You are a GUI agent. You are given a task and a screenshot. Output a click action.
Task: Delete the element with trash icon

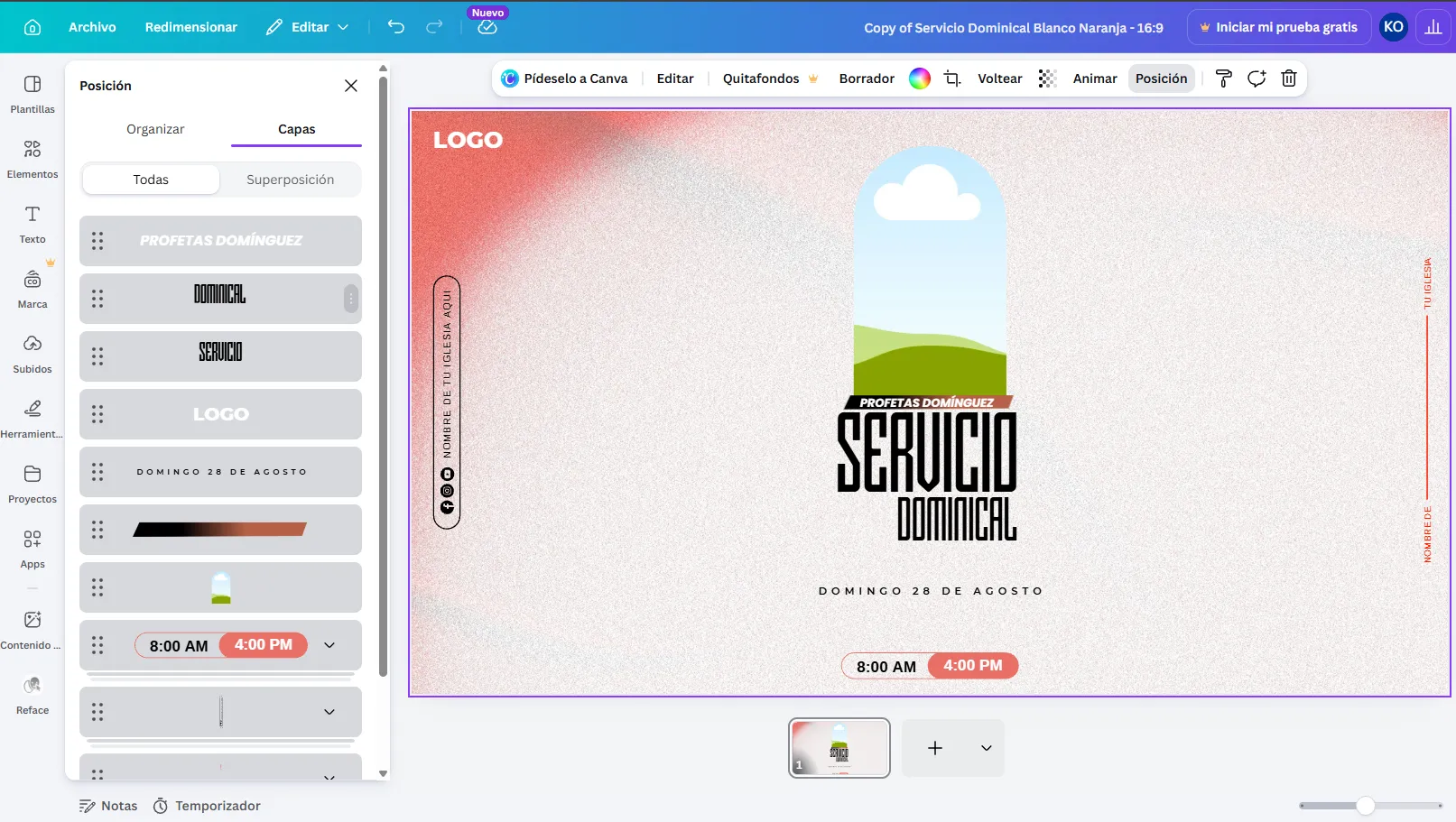pyautogui.click(x=1289, y=79)
